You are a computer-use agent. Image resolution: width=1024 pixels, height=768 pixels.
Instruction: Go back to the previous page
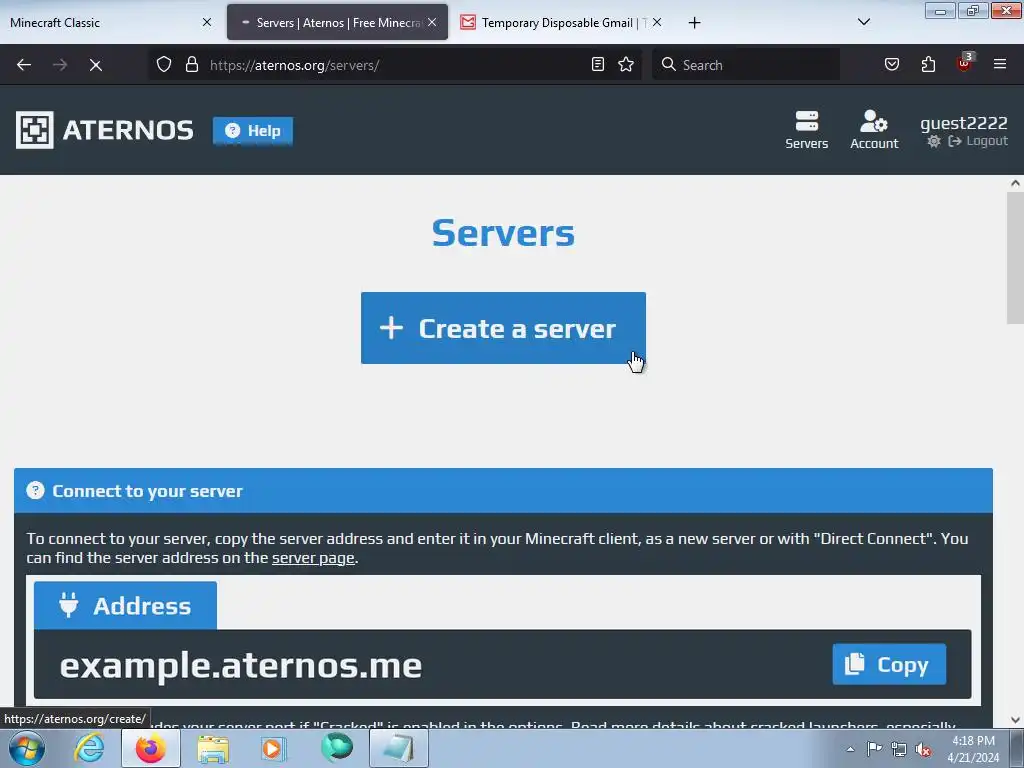(24, 65)
